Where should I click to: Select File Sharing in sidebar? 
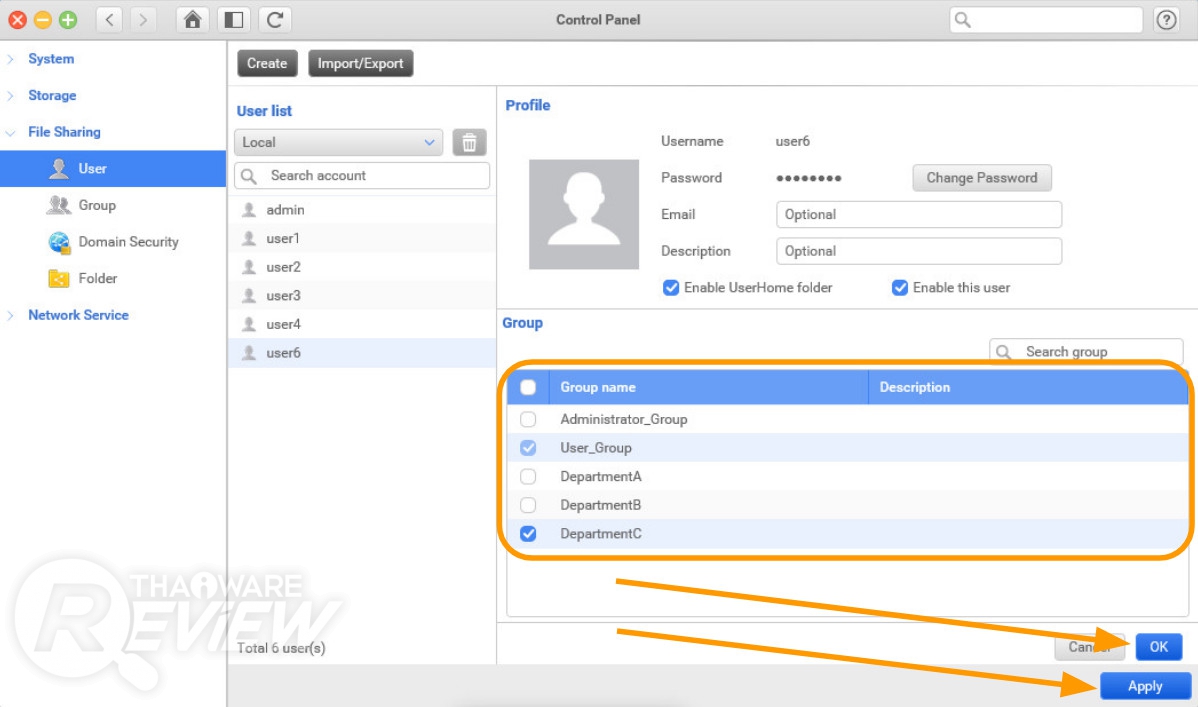click(64, 132)
